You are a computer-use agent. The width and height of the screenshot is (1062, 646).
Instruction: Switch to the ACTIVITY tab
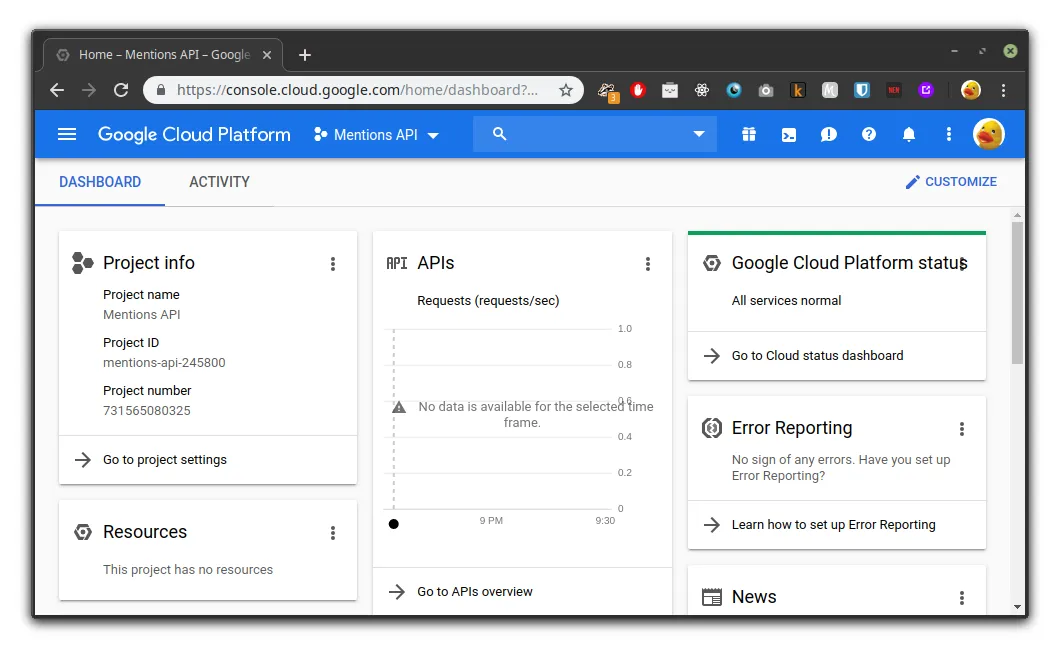click(219, 182)
